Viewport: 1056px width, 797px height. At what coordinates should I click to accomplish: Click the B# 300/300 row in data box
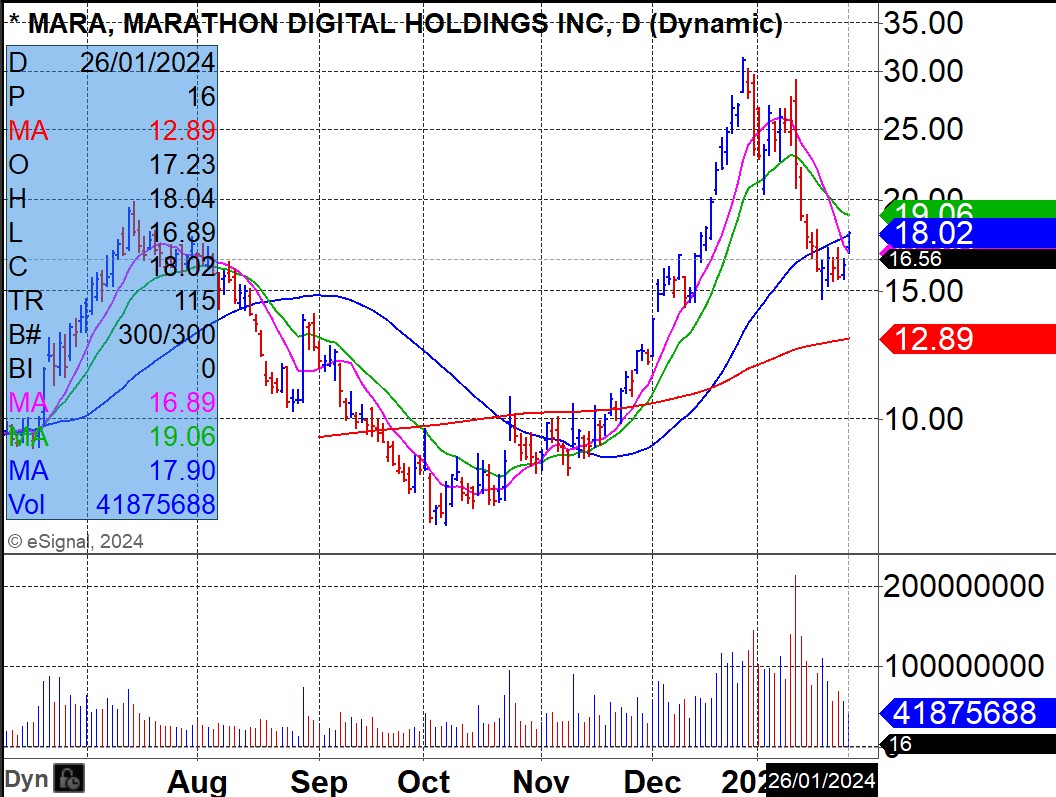(x=112, y=334)
